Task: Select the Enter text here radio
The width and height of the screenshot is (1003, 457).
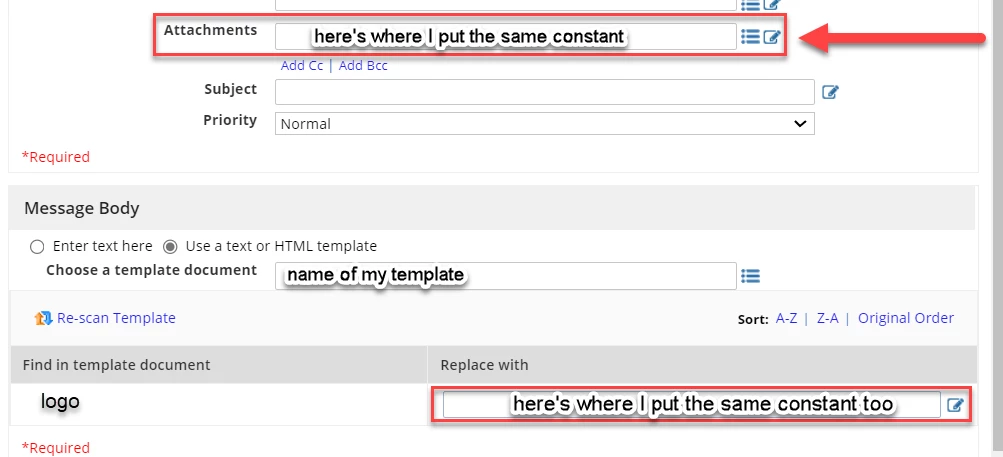Action: tap(37, 246)
